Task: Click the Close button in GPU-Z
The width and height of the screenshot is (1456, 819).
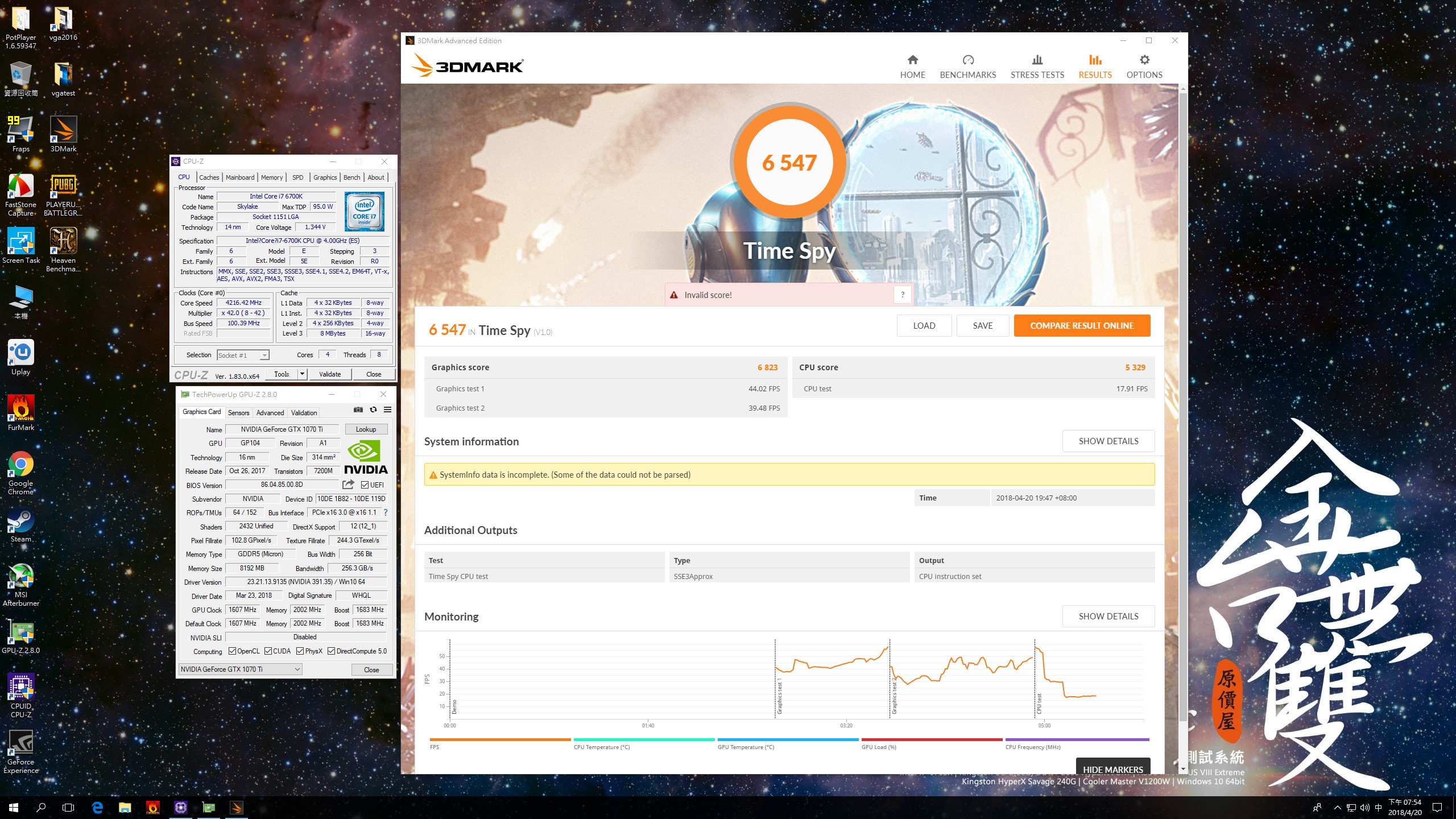Action: (371, 669)
